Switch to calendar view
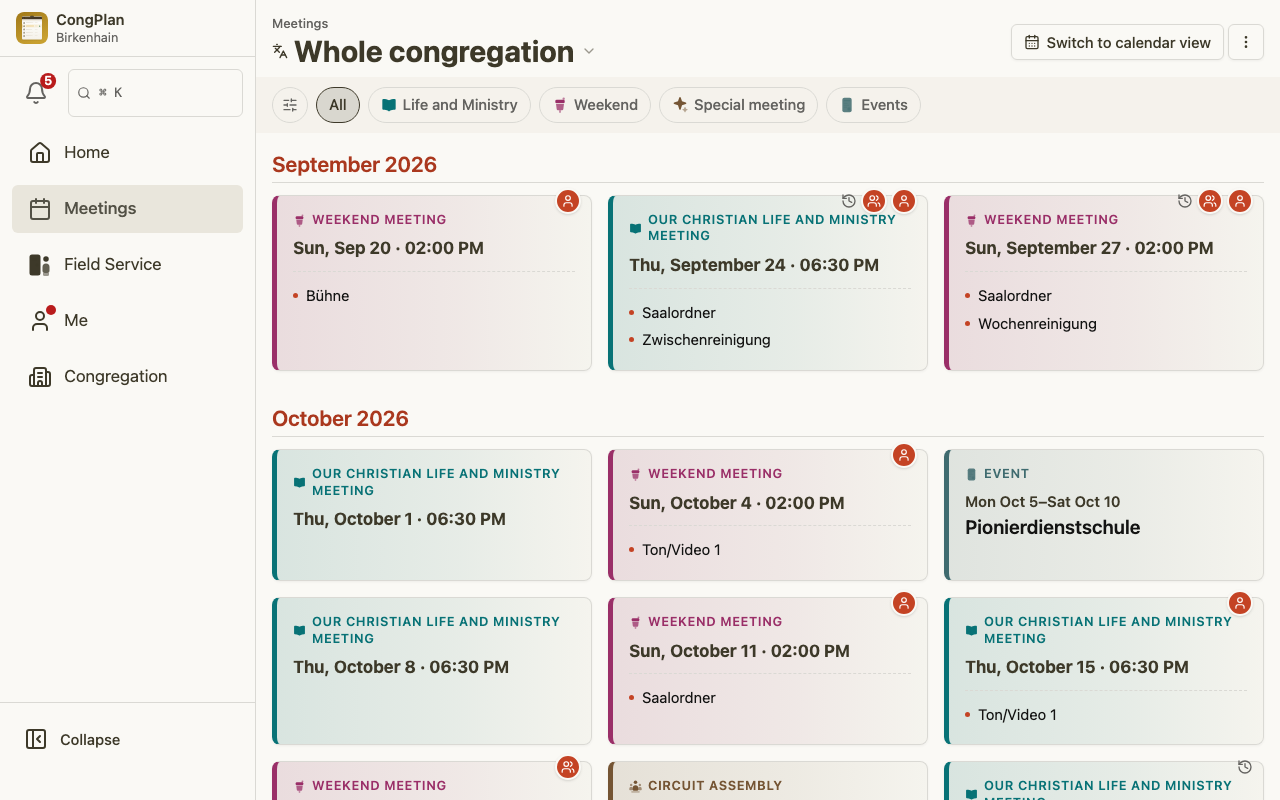The width and height of the screenshot is (1280, 800). (x=1117, y=42)
